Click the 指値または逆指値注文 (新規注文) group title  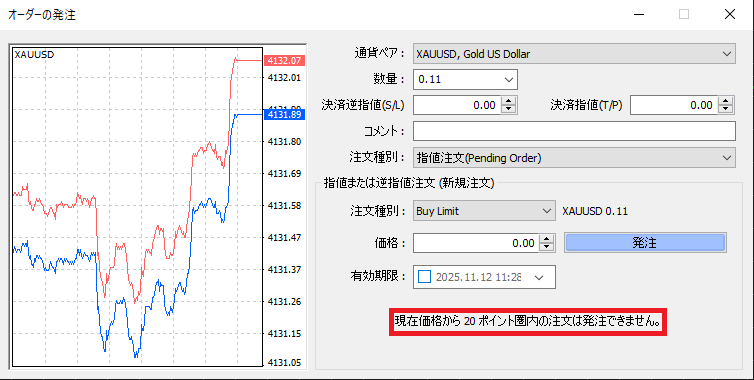pyautogui.click(x=409, y=183)
